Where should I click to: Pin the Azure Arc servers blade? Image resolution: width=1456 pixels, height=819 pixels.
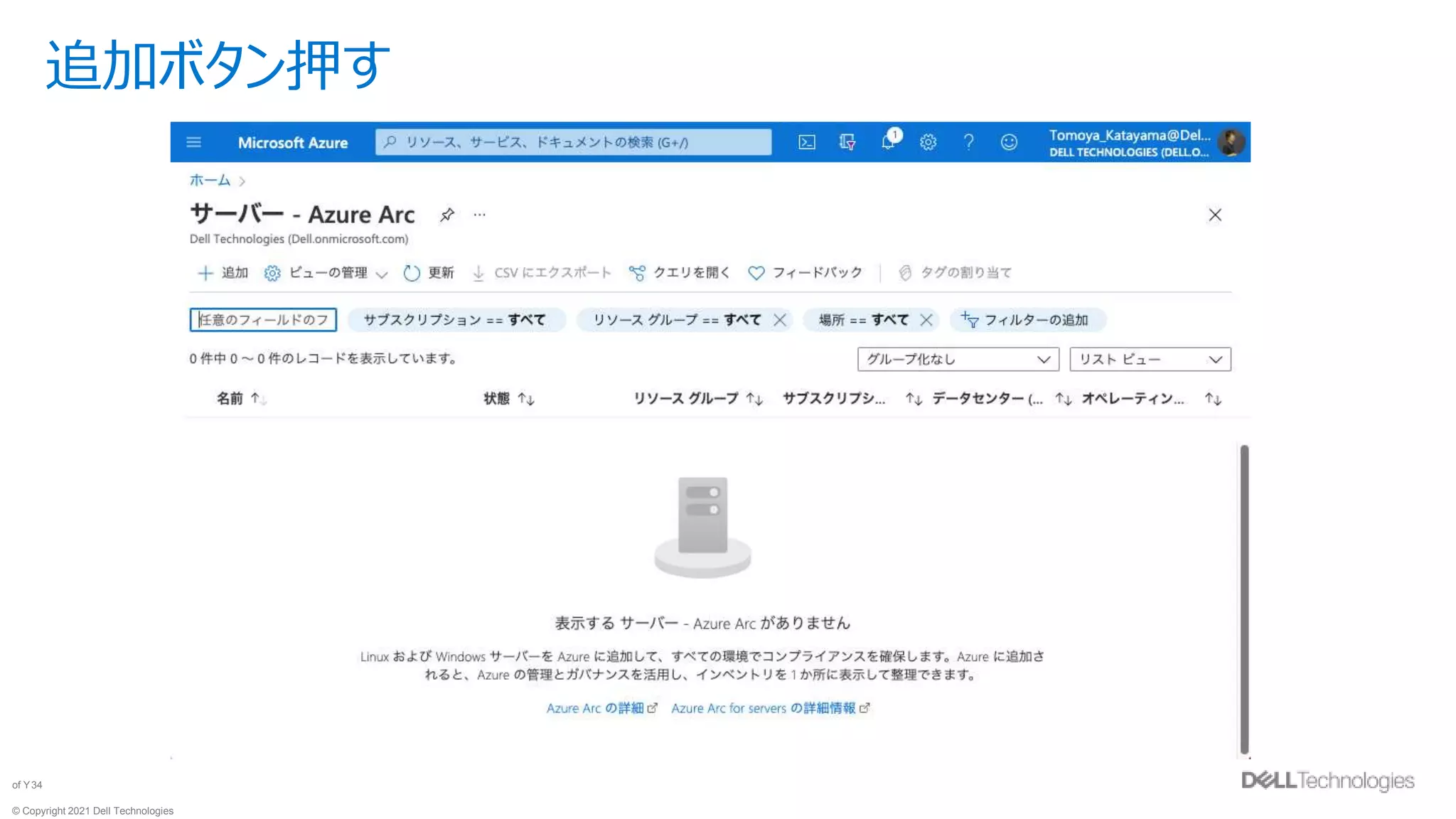(446, 215)
